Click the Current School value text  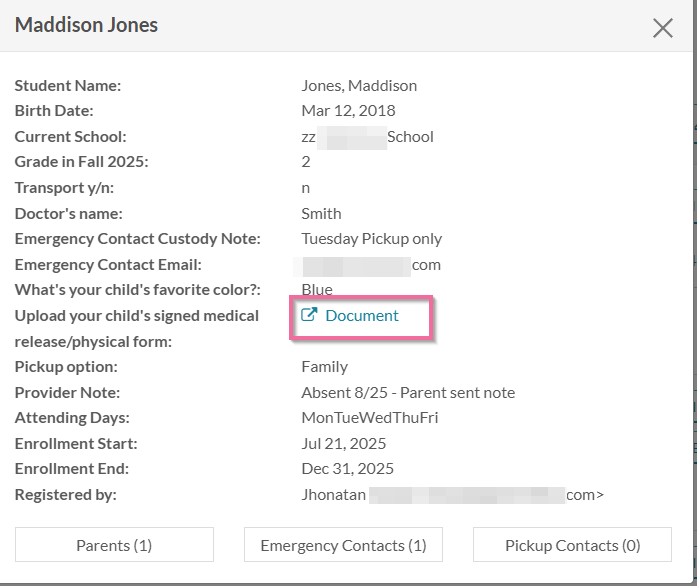click(x=367, y=137)
